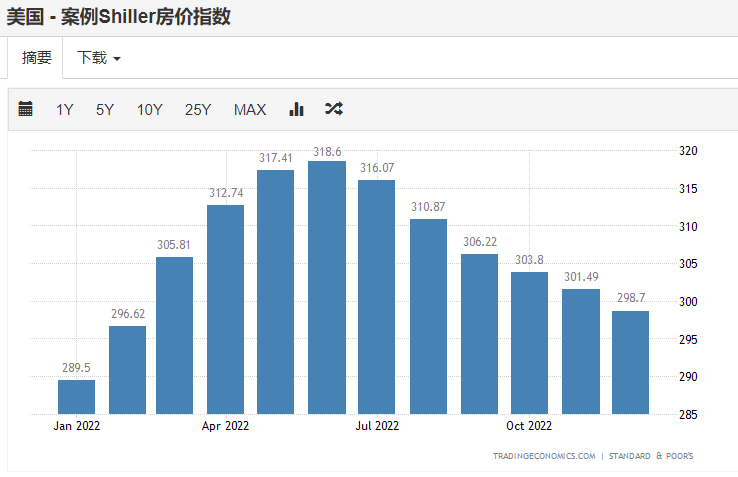Expand the 下载 dropdown menu
This screenshot has height=477, width=738.
[99, 58]
